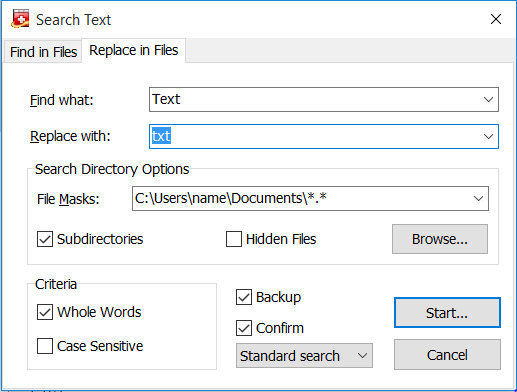Click the Search Directory Options group title
The width and height of the screenshot is (517, 392).
112,169
